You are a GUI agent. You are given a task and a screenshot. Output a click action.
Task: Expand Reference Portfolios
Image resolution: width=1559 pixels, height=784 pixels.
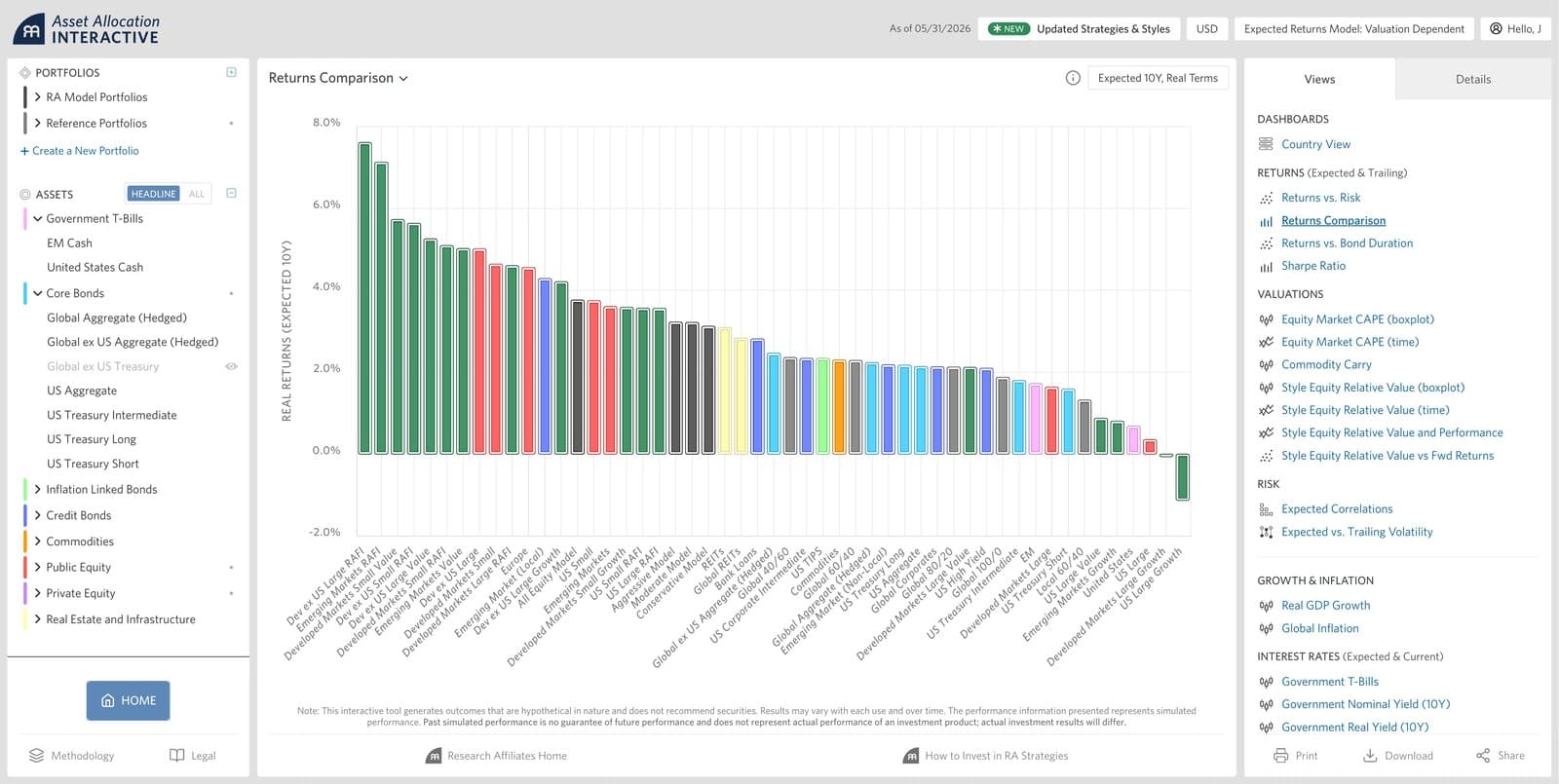[38, 123]
